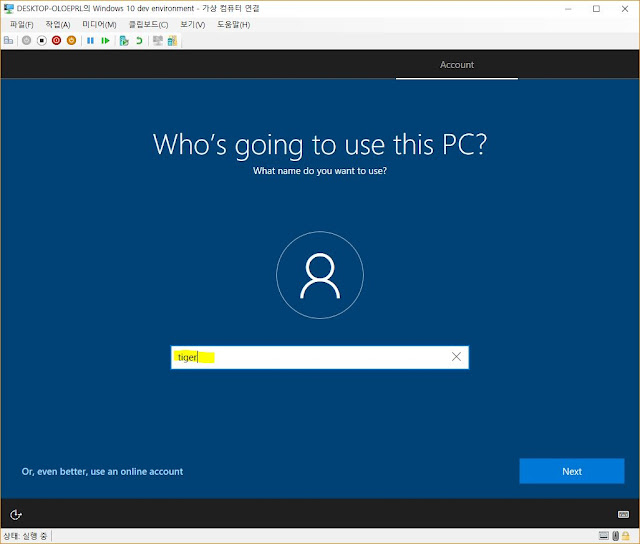
Task: Shut down the VM with the red power icon
Action: click(x=56, y=40)
